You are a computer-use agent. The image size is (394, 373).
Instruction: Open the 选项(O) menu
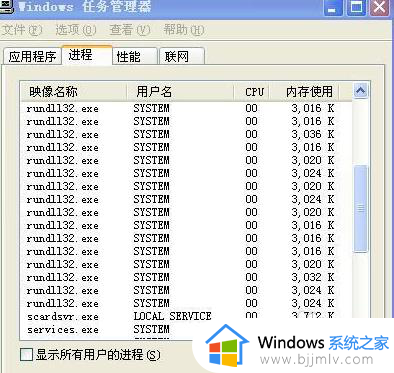tap(76, 30)
